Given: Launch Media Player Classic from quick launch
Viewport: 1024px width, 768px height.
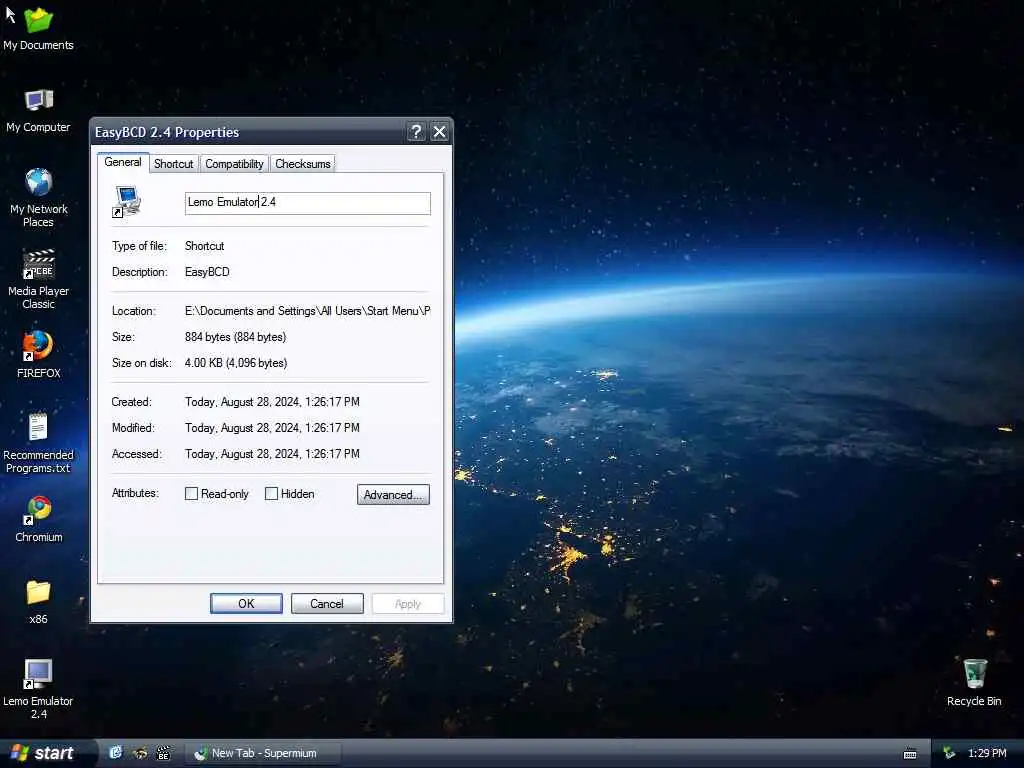Looking at the screenshot, I should tap(163, 753).
